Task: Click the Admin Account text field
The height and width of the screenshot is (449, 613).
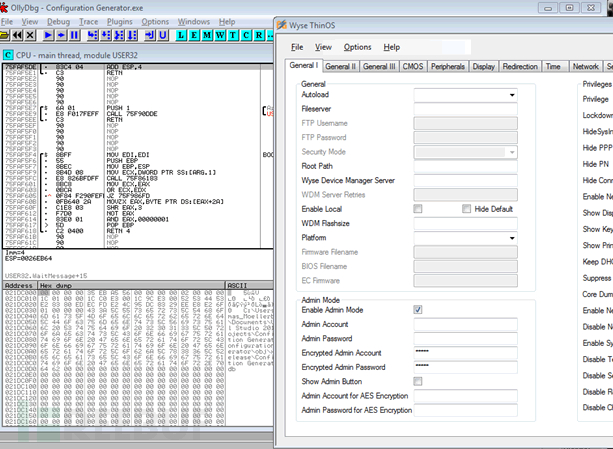Action: click(465, 324)
